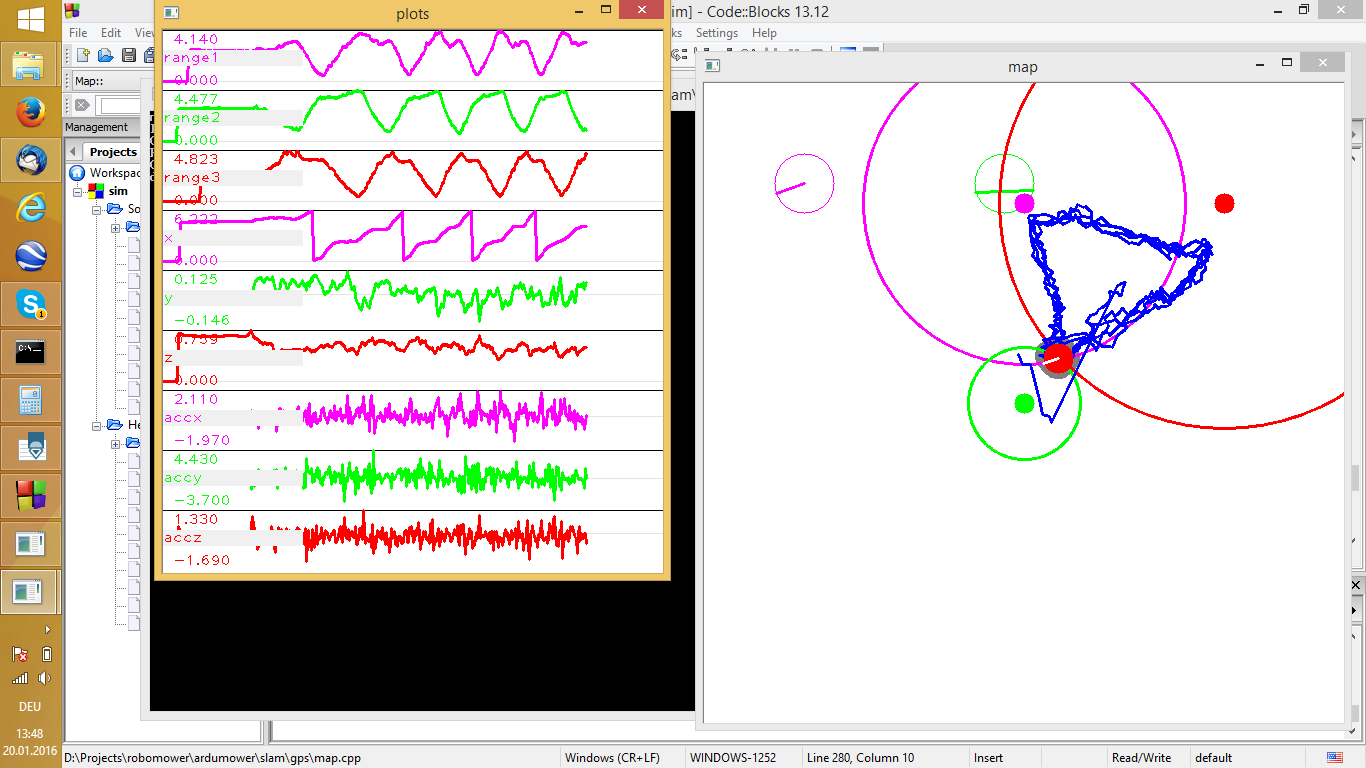Launch Firefox from the taskbar

tap(30, 113)
